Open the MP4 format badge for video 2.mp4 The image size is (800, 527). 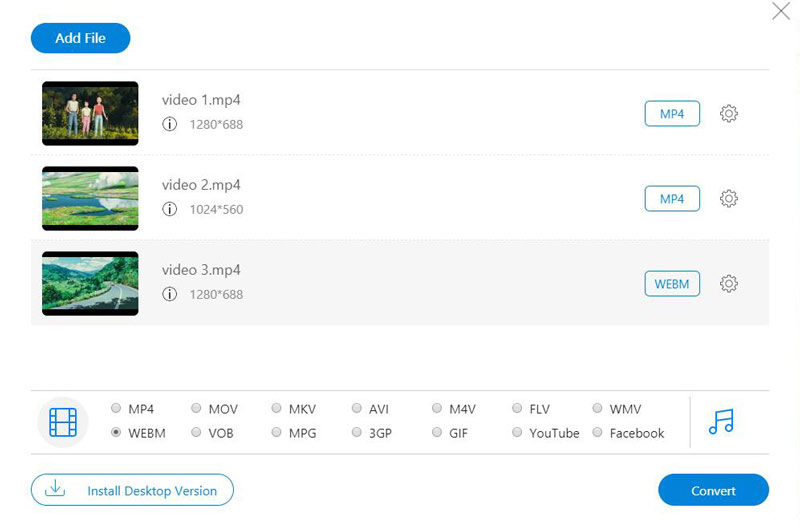672,199
